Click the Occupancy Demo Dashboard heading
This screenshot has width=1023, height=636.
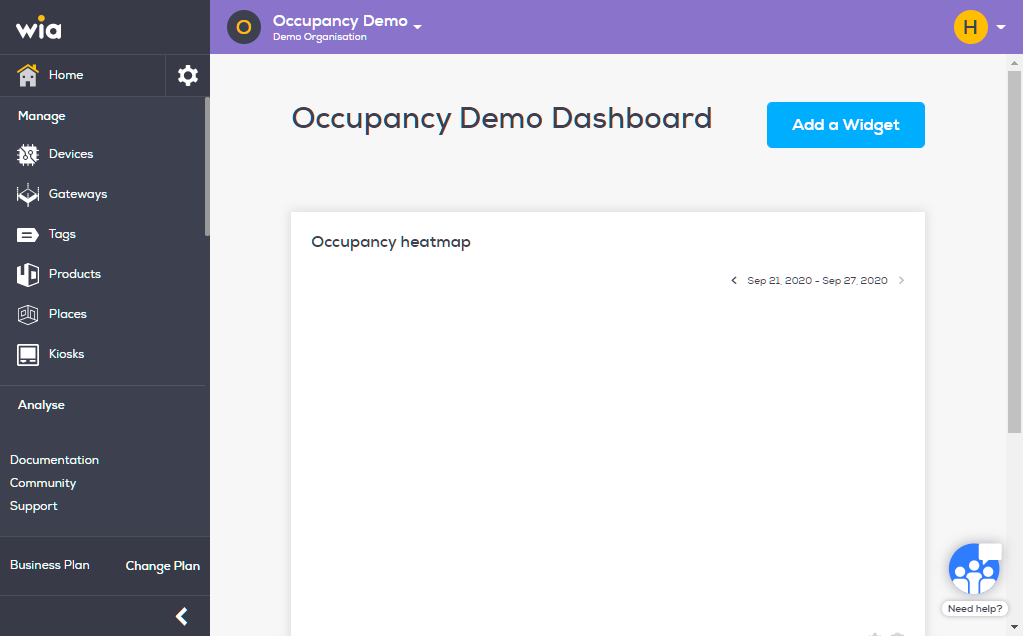(502, 119)
